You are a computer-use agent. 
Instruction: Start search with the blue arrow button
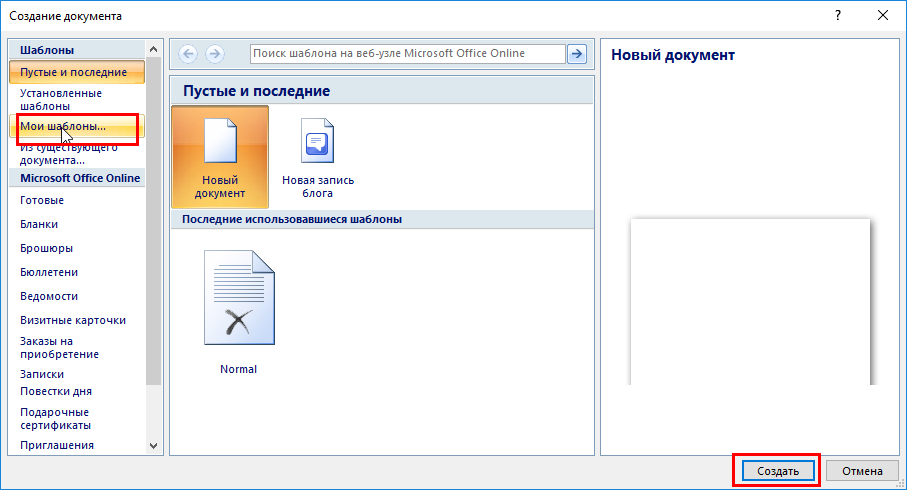pos(577,54)
